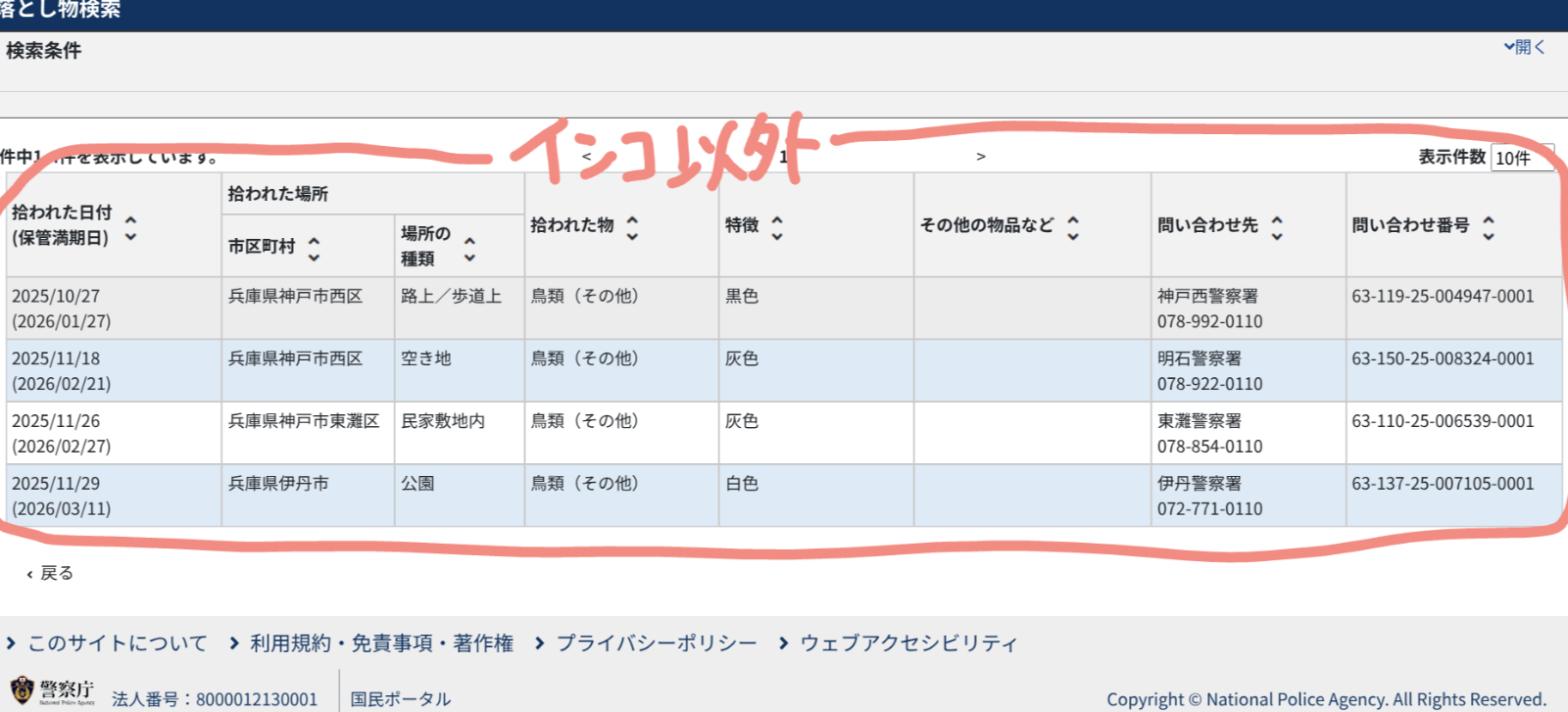Click the 警察庁 logo

click(x=54, y=691)
